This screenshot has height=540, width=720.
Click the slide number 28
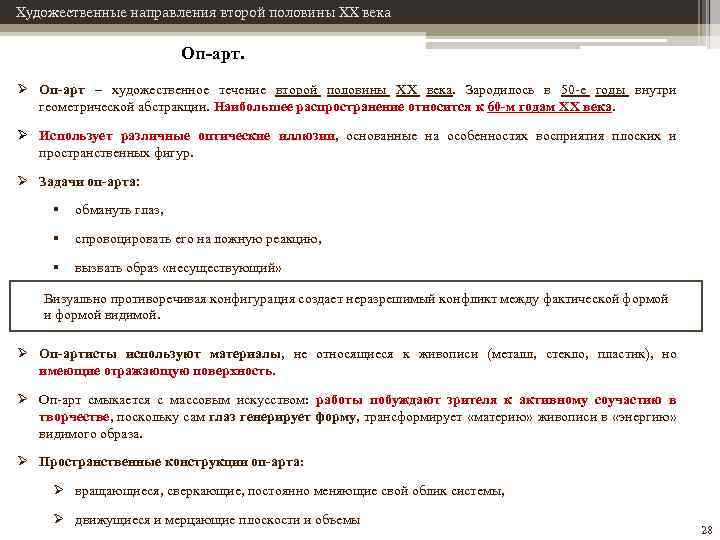click(x=706, y=529)
